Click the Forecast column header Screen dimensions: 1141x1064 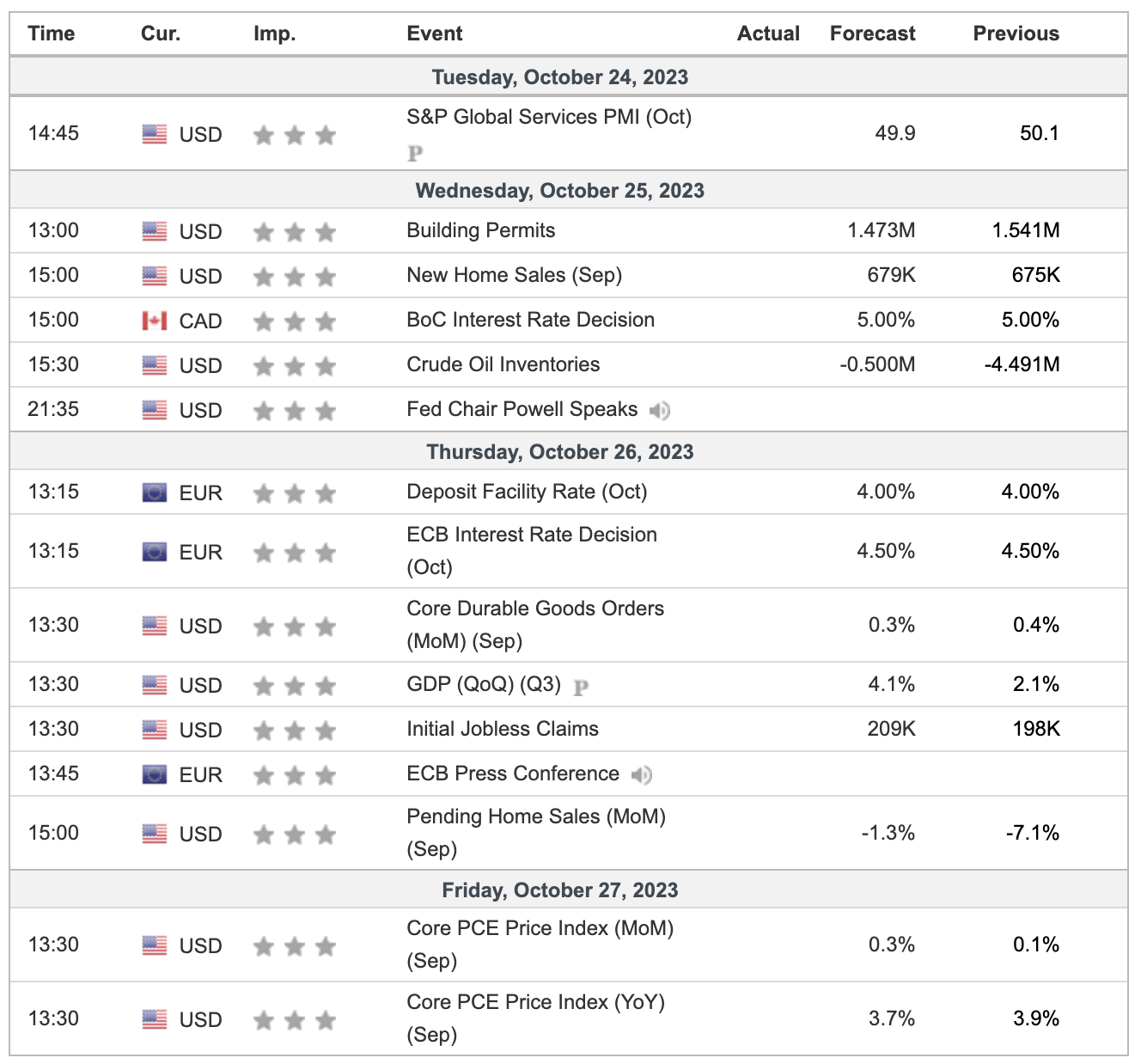click(x=873, y=34)
